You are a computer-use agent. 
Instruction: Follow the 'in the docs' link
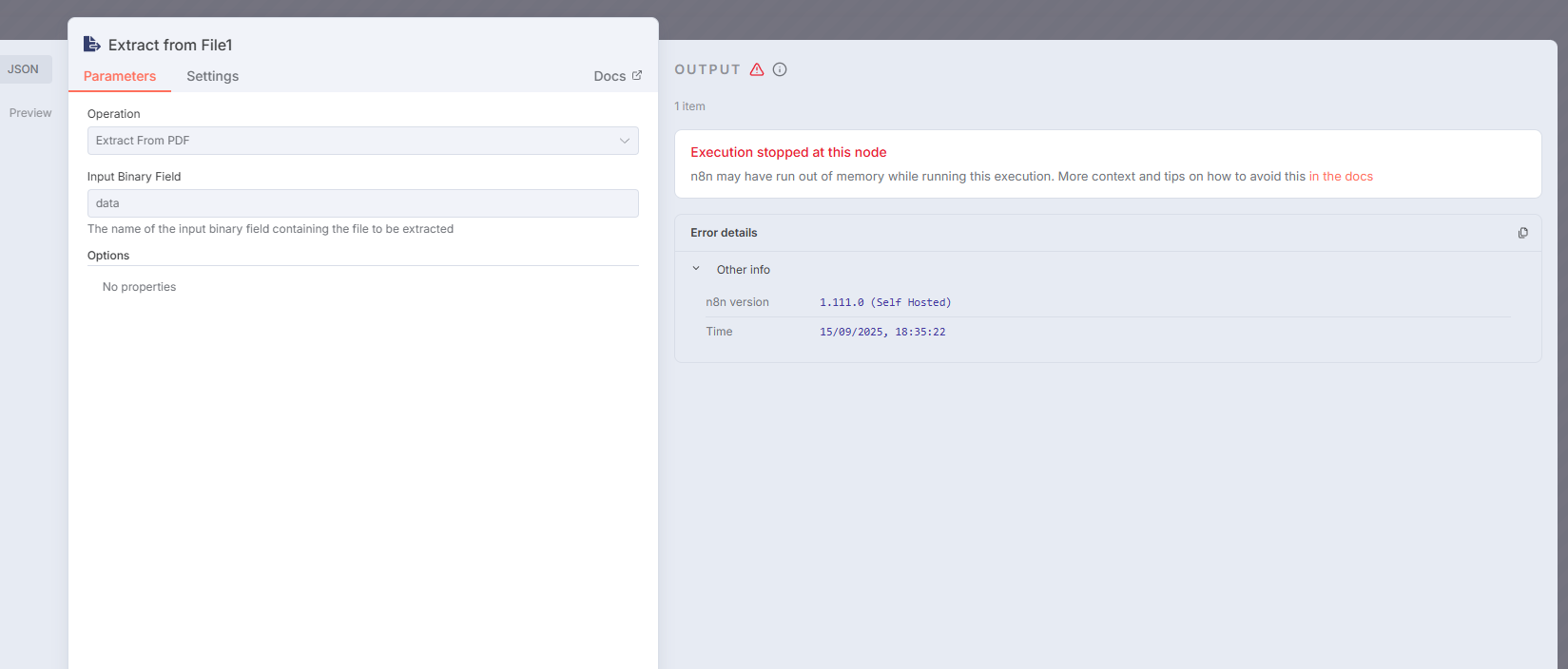pyautogui.click(x=1341, y=177)
